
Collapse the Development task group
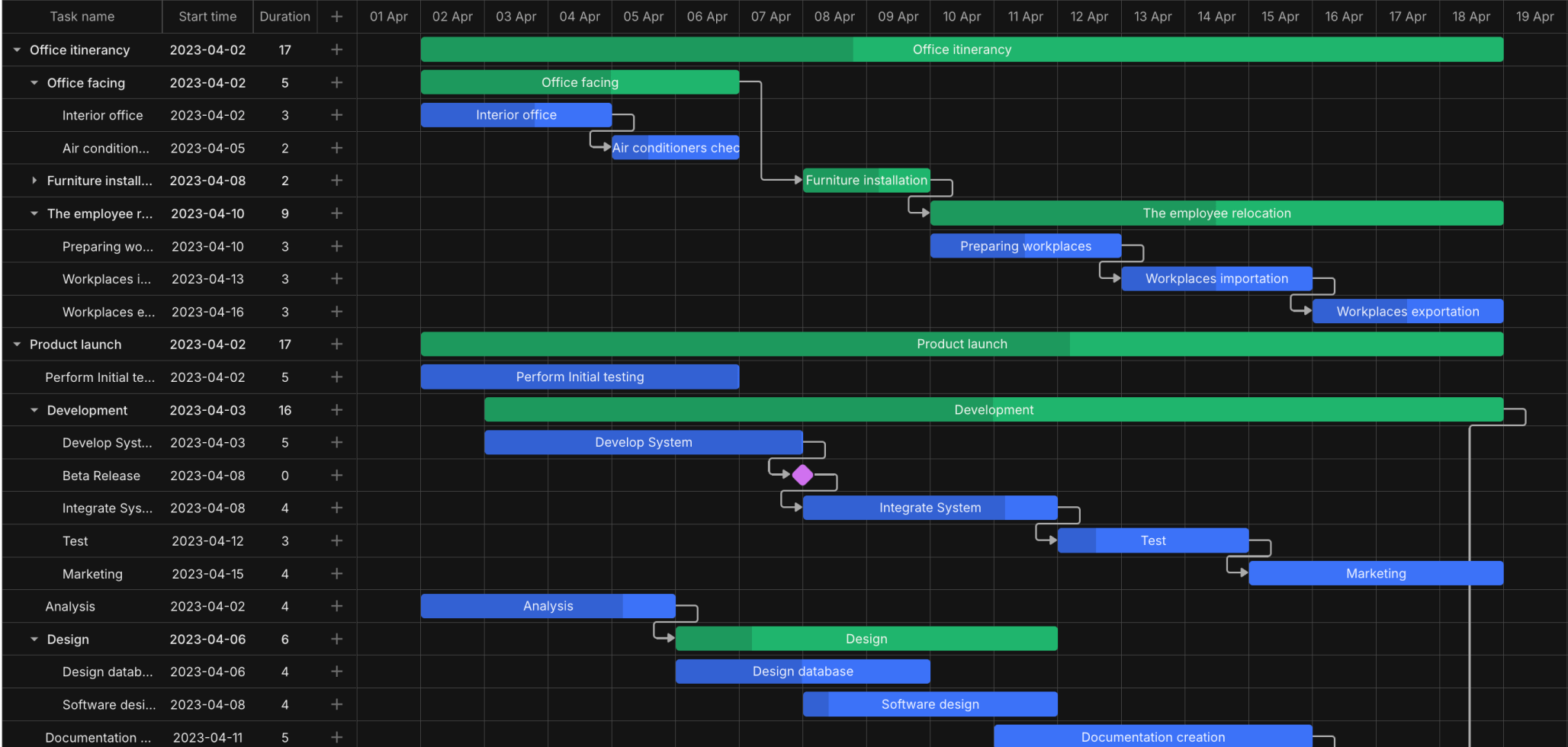[x=34, y=410]
